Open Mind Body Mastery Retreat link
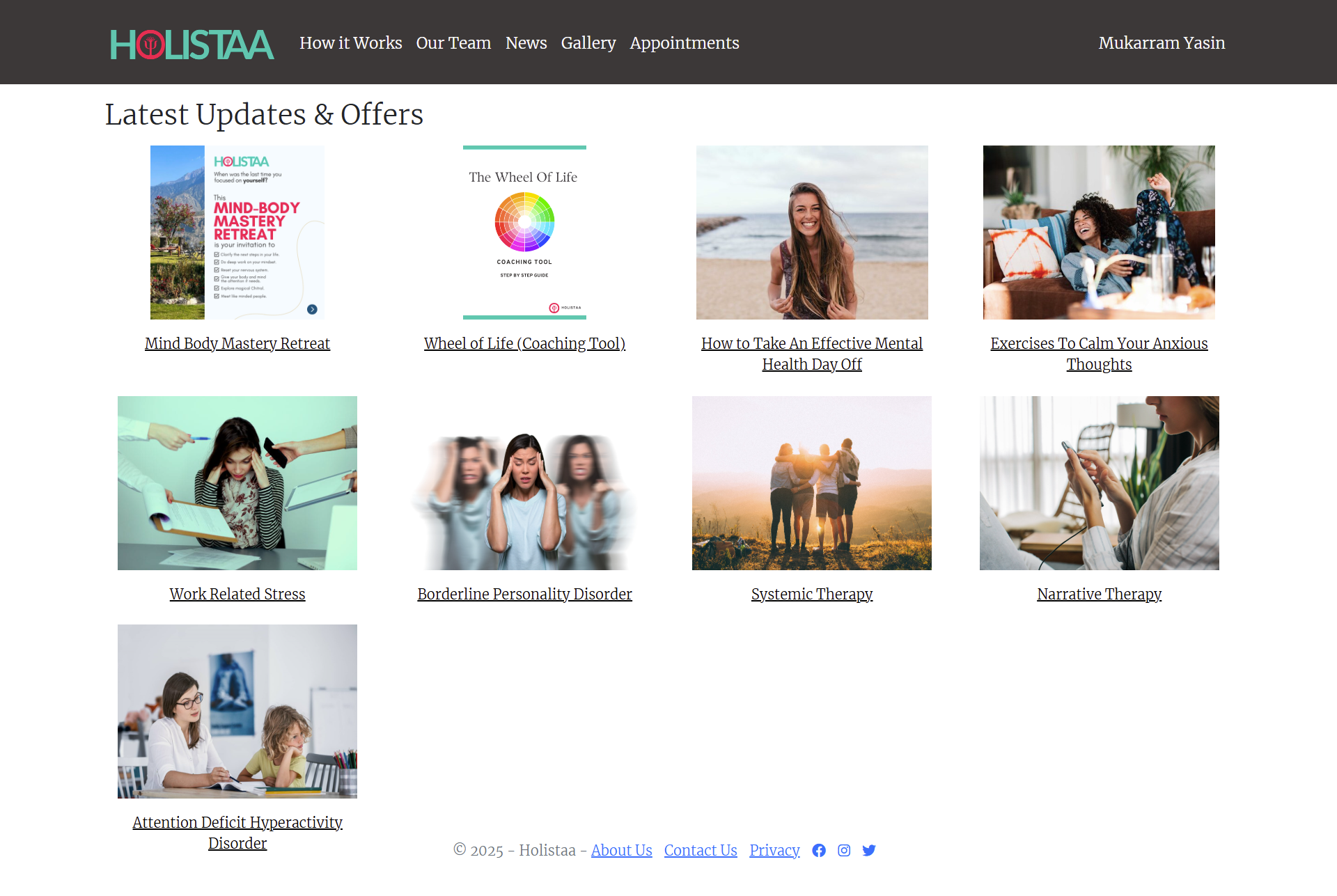The height and width of the screenshot is (896, 1337). coord(237,343)
